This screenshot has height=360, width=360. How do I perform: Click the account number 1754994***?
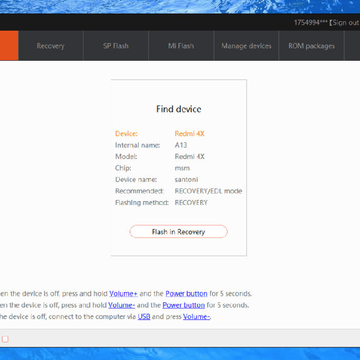pos(311,23)
